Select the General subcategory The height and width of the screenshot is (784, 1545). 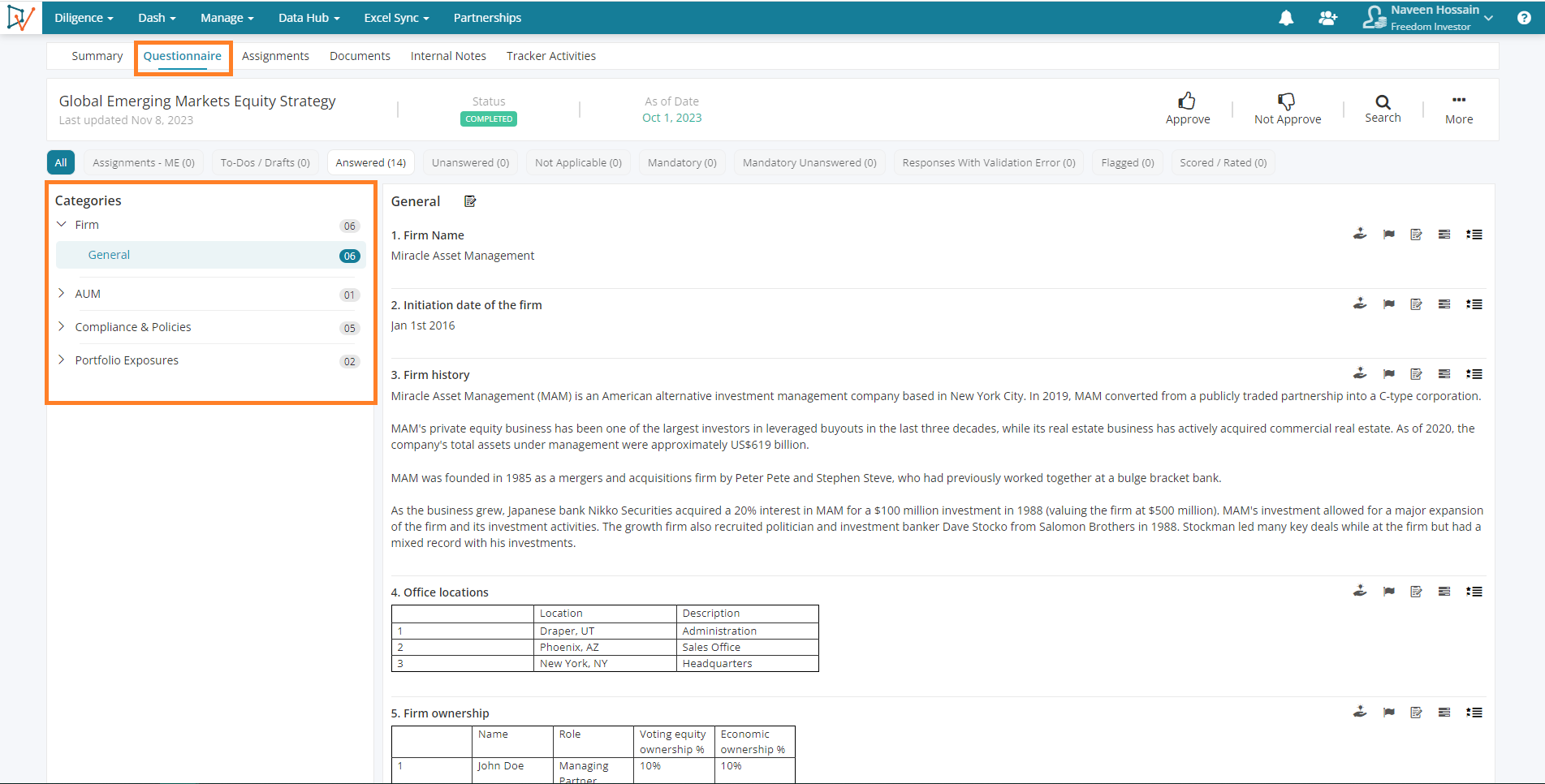click(211, 255)
